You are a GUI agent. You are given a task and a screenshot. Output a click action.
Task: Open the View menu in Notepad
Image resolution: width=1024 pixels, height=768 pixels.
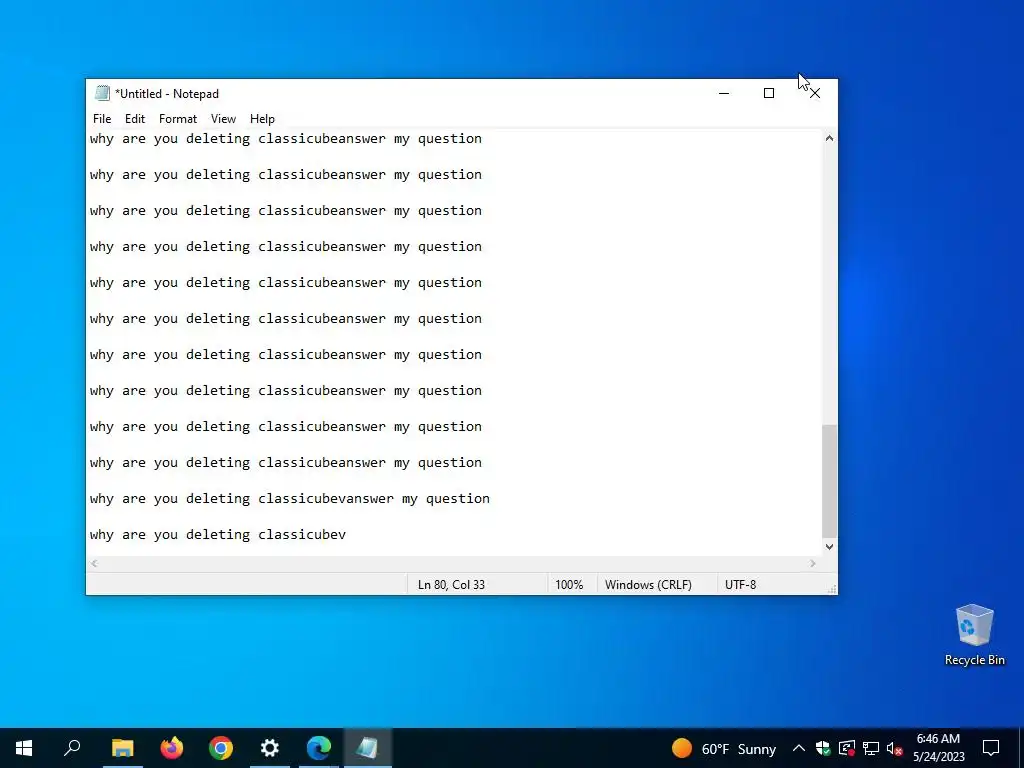click(223, 119)
